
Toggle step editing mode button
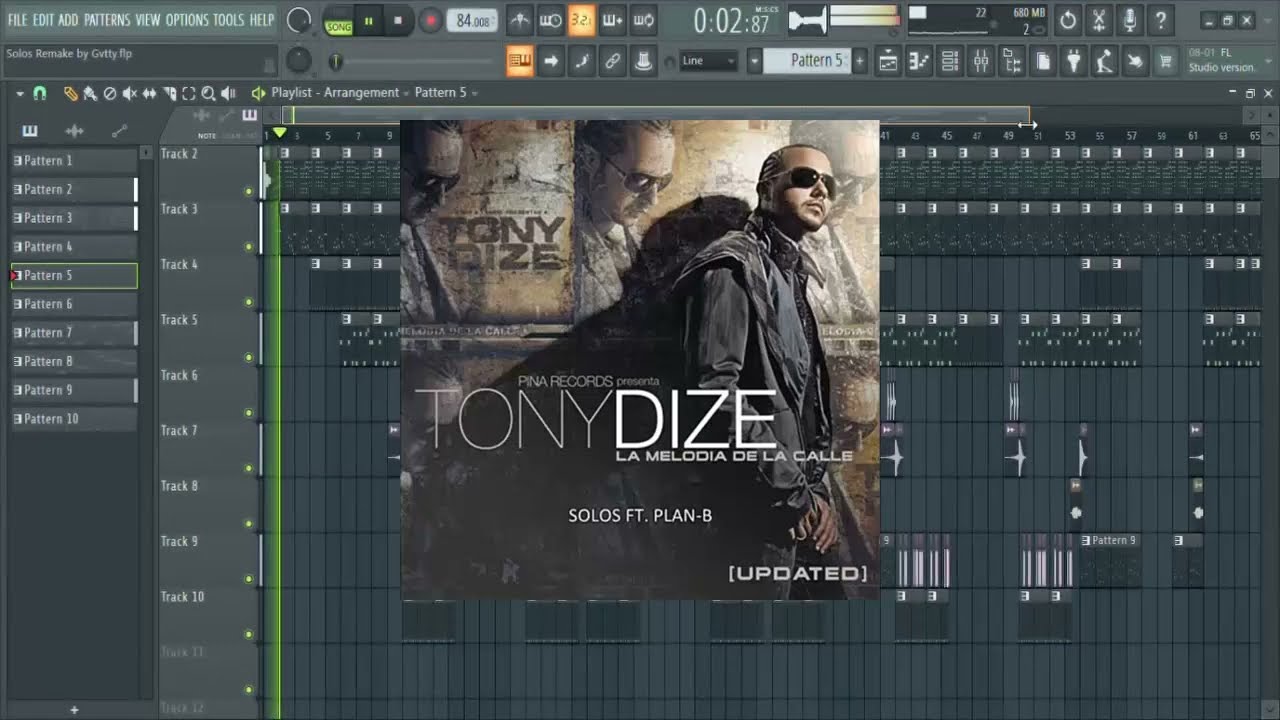581,61
